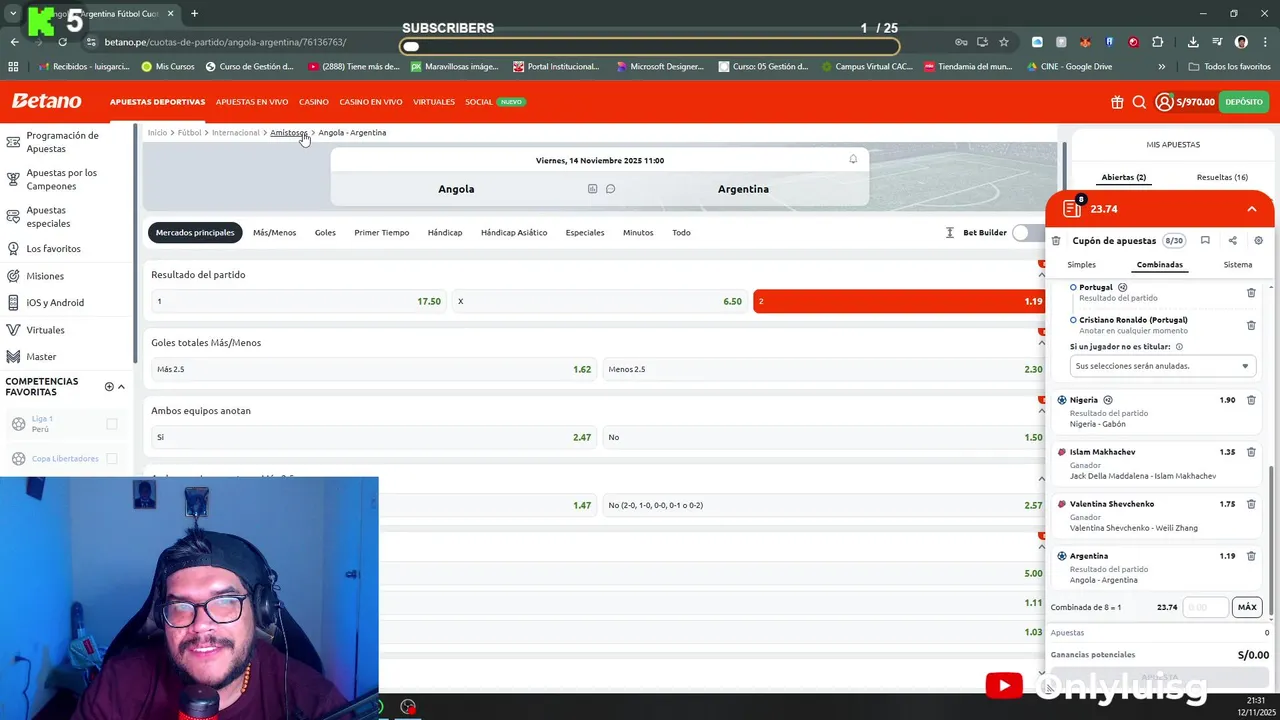1280x720 pixels.
Task: Open the Virtuales sidebar item
Action: pos(45,330)
